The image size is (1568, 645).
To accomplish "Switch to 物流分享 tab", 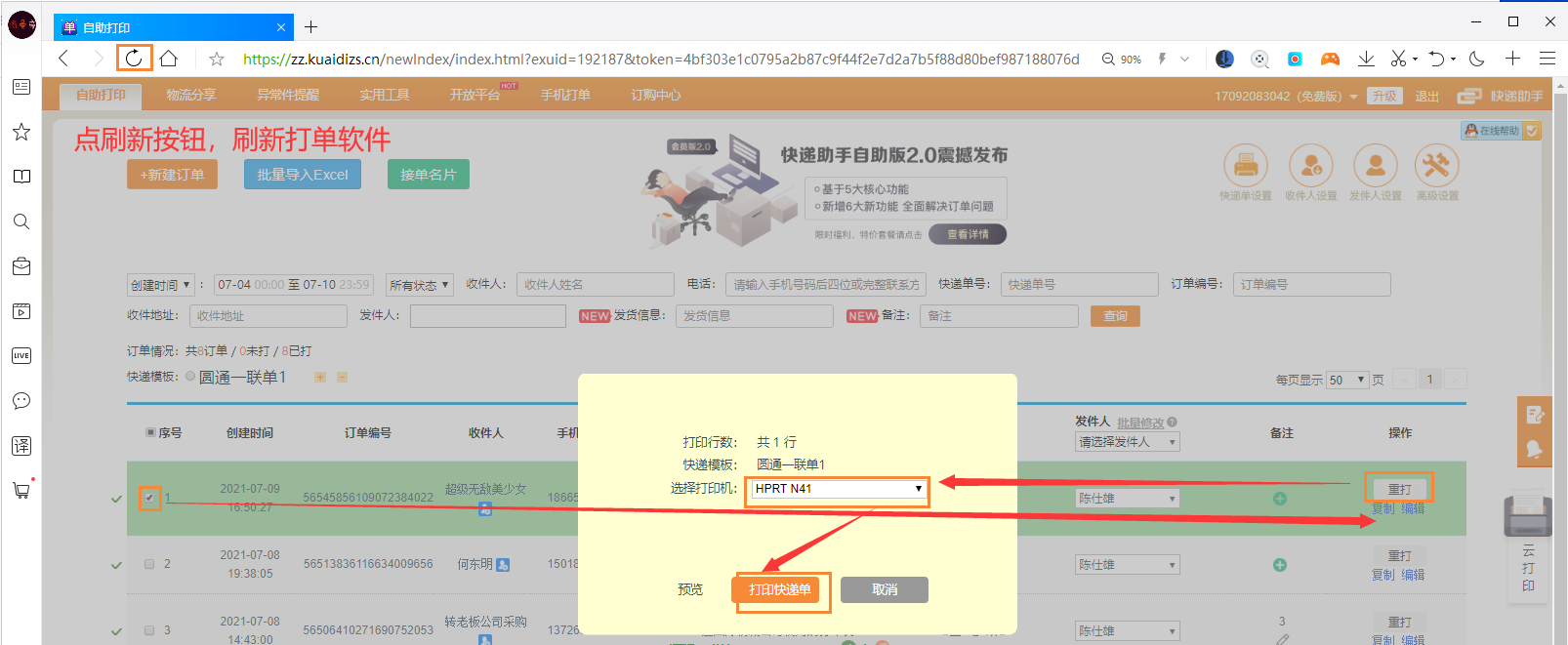I will coord(191,95).
